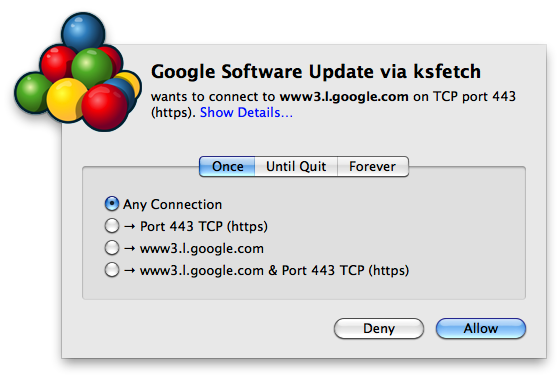The height and width of the screenshot is (378, 560).
Task: Click the large red front ball in the icon
Action: pyautogui.click(x=104, y=107)
